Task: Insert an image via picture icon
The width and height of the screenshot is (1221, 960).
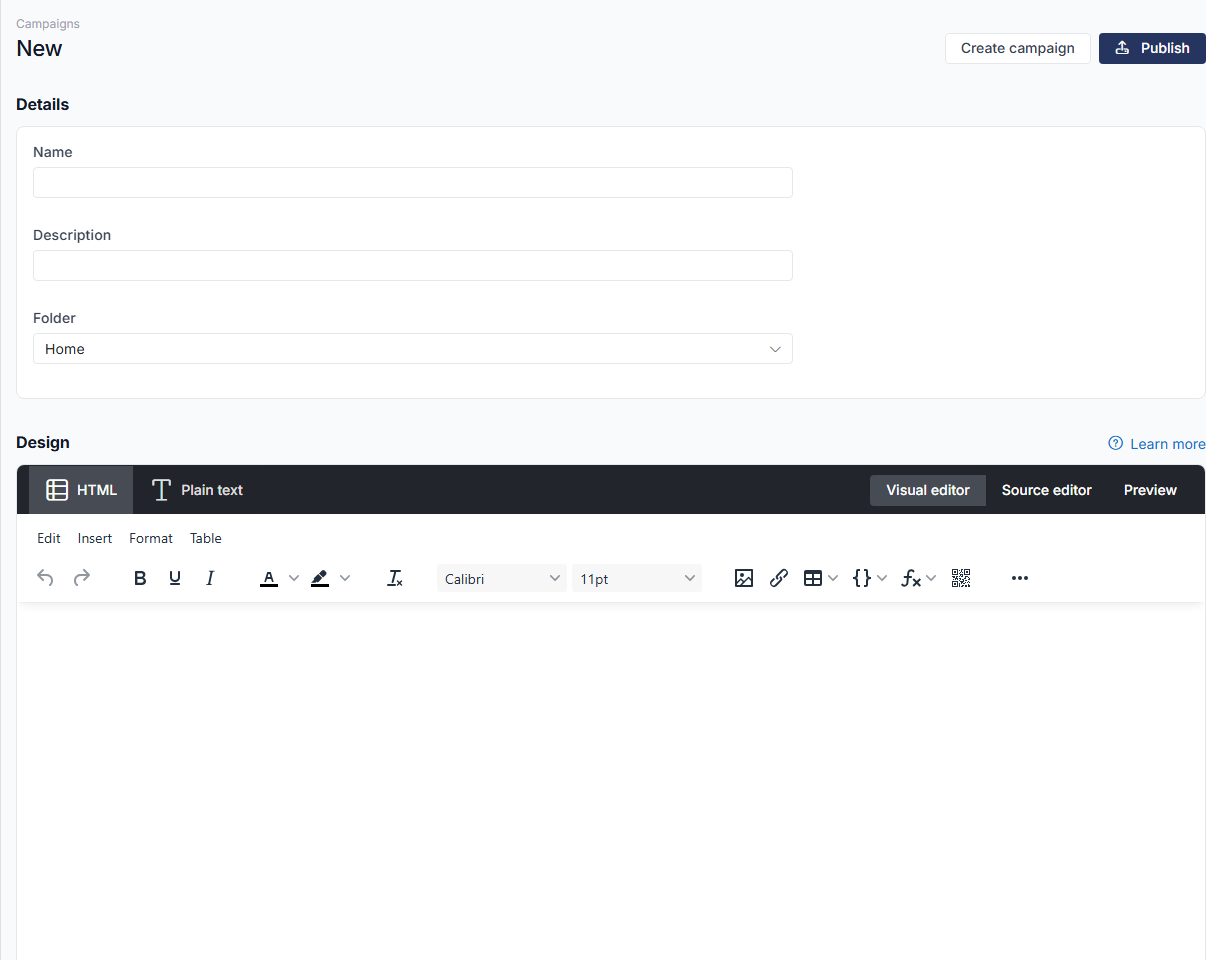Action: coord(744,578)
